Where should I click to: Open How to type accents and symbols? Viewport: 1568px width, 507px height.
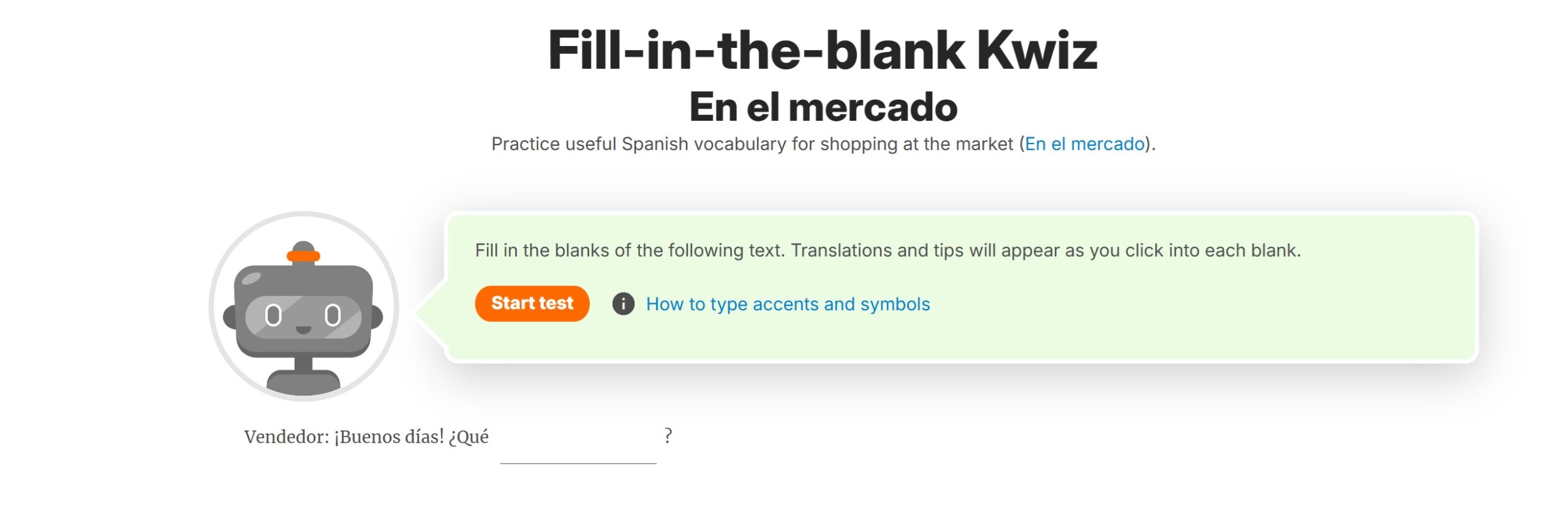point(788,304)
